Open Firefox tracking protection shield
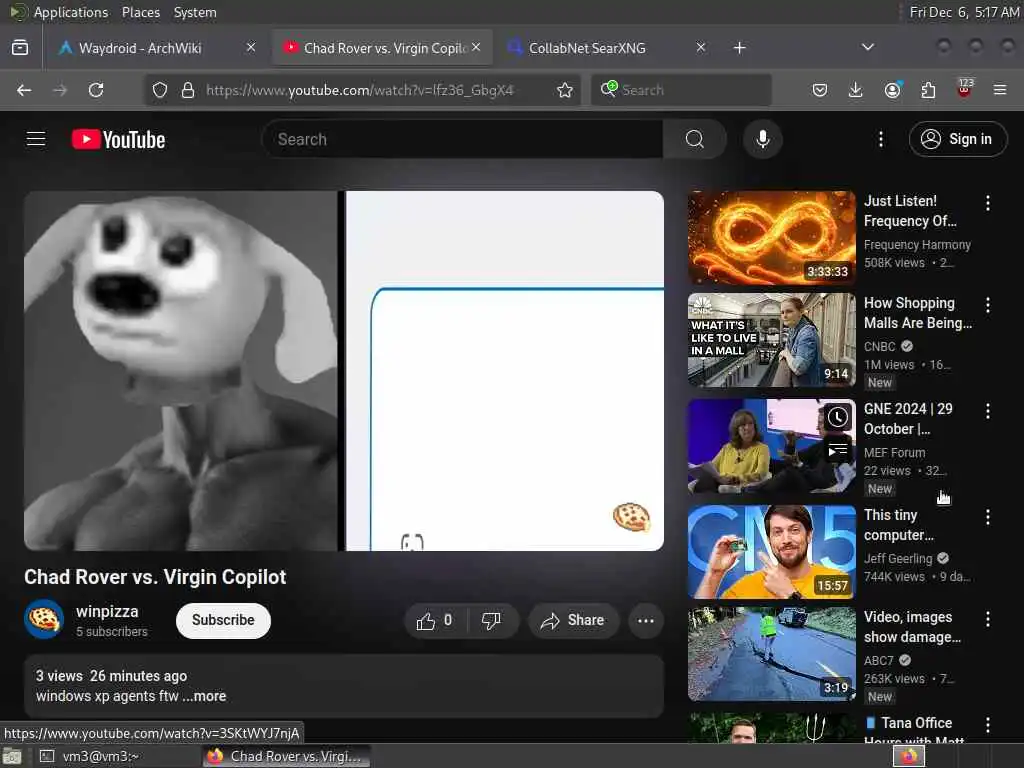This screenshot has height=768, width=1024. coord(160,90)
